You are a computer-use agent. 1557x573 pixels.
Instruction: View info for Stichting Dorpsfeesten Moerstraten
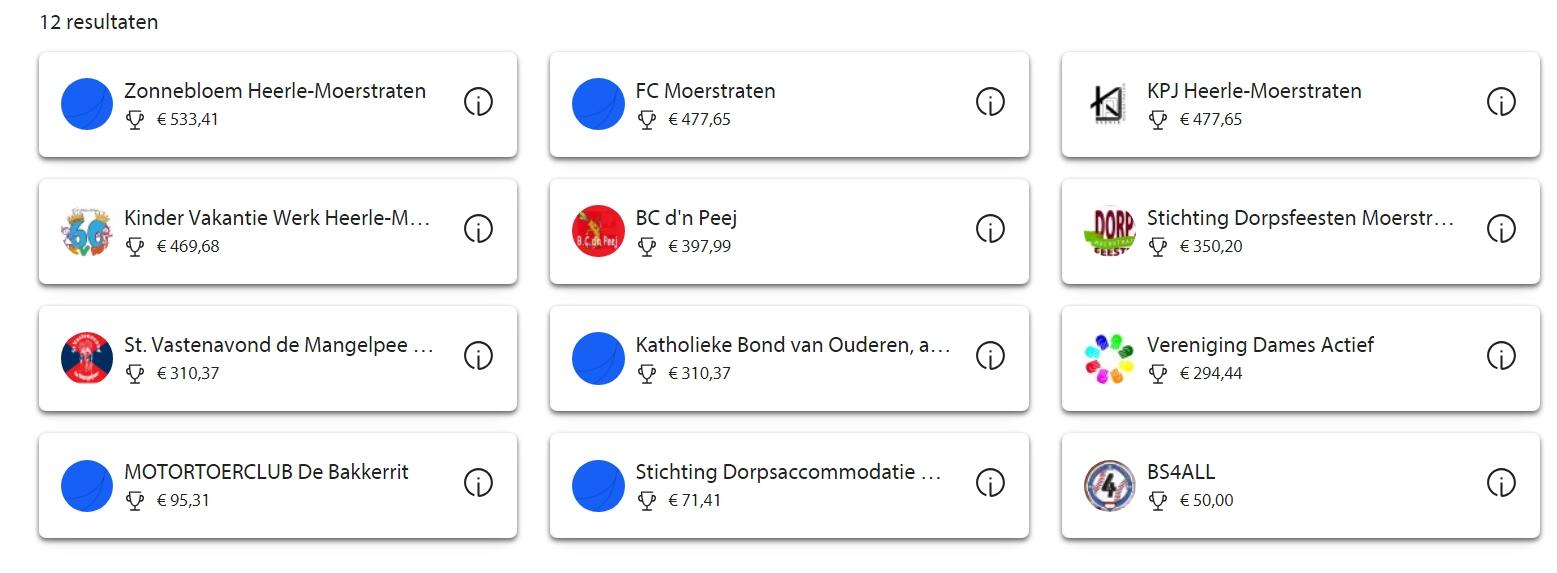(1501, 229)
